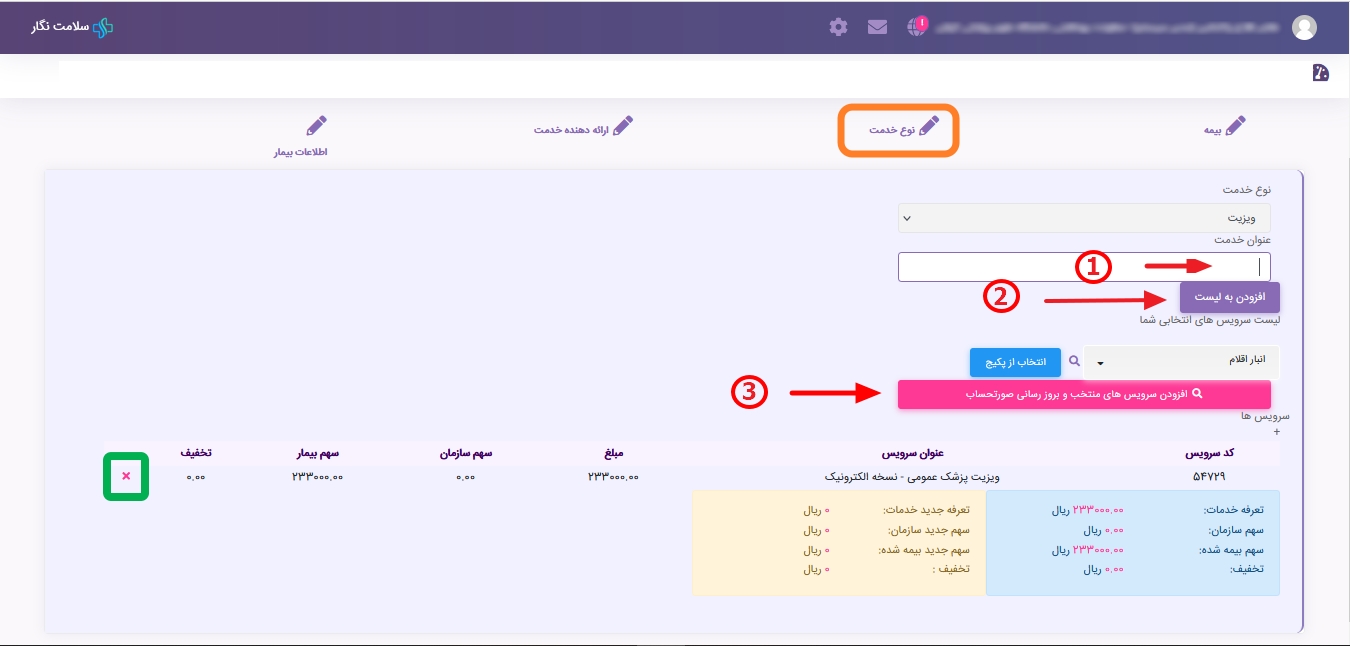Click the blue انتخاب از پکیج button
1350x646 pixels.
[1014, 361]
